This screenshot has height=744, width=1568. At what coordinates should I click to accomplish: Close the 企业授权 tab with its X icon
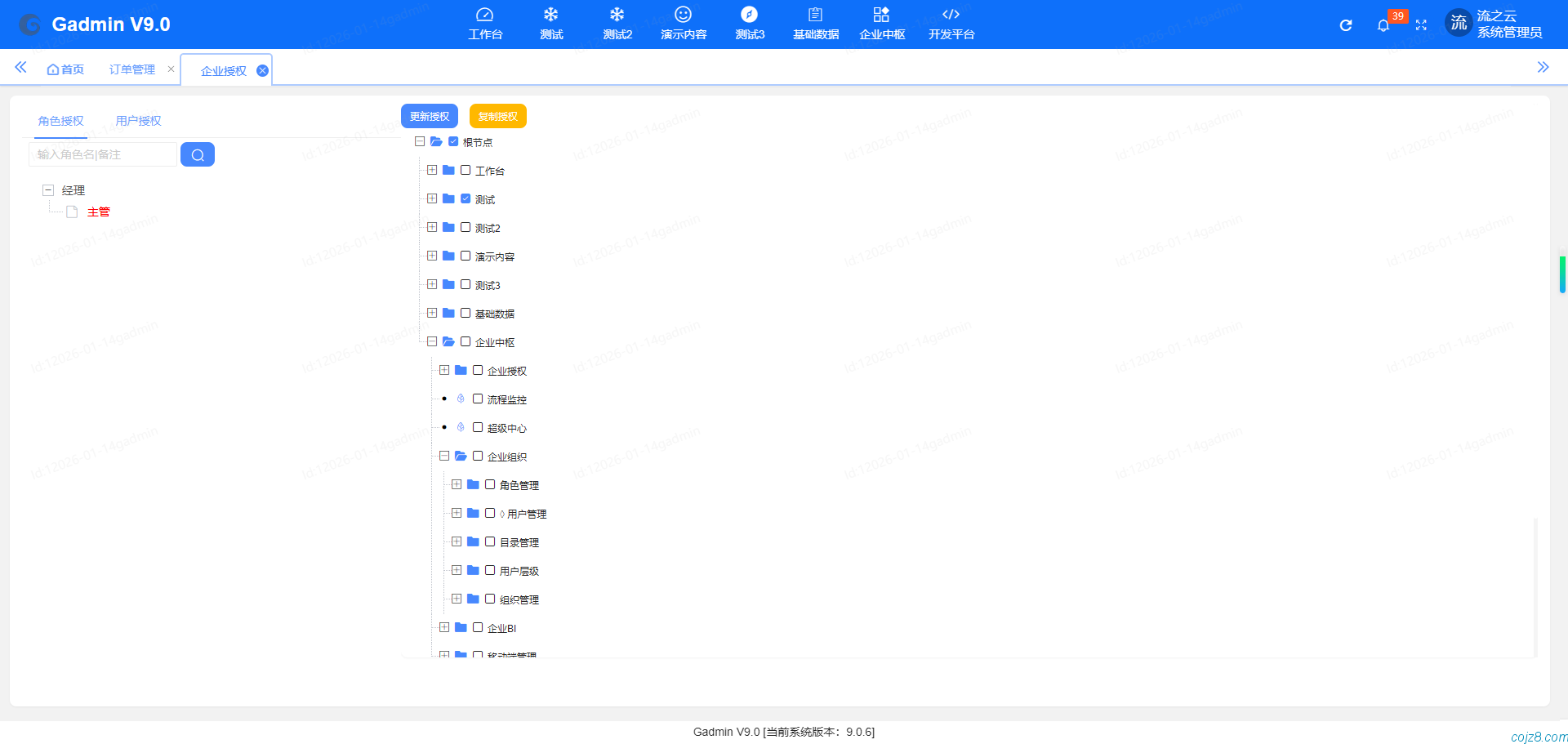tap(262, 71)
